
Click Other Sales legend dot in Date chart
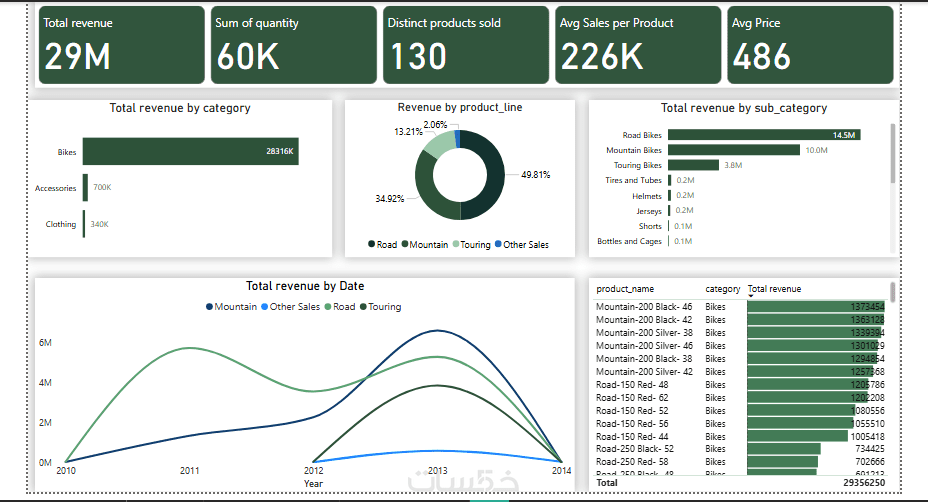click(265, 307)
